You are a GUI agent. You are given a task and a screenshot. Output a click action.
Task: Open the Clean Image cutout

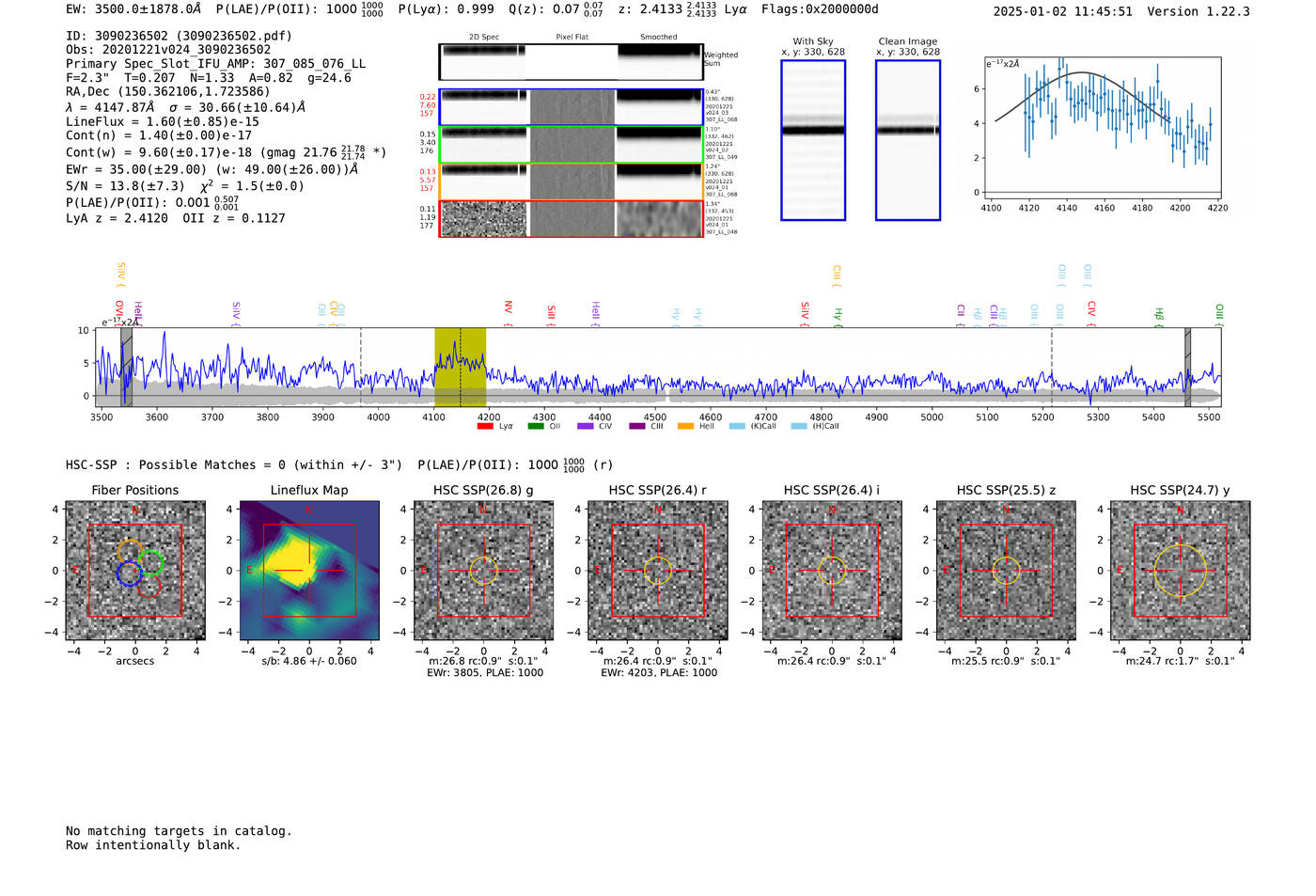point(908,140)
